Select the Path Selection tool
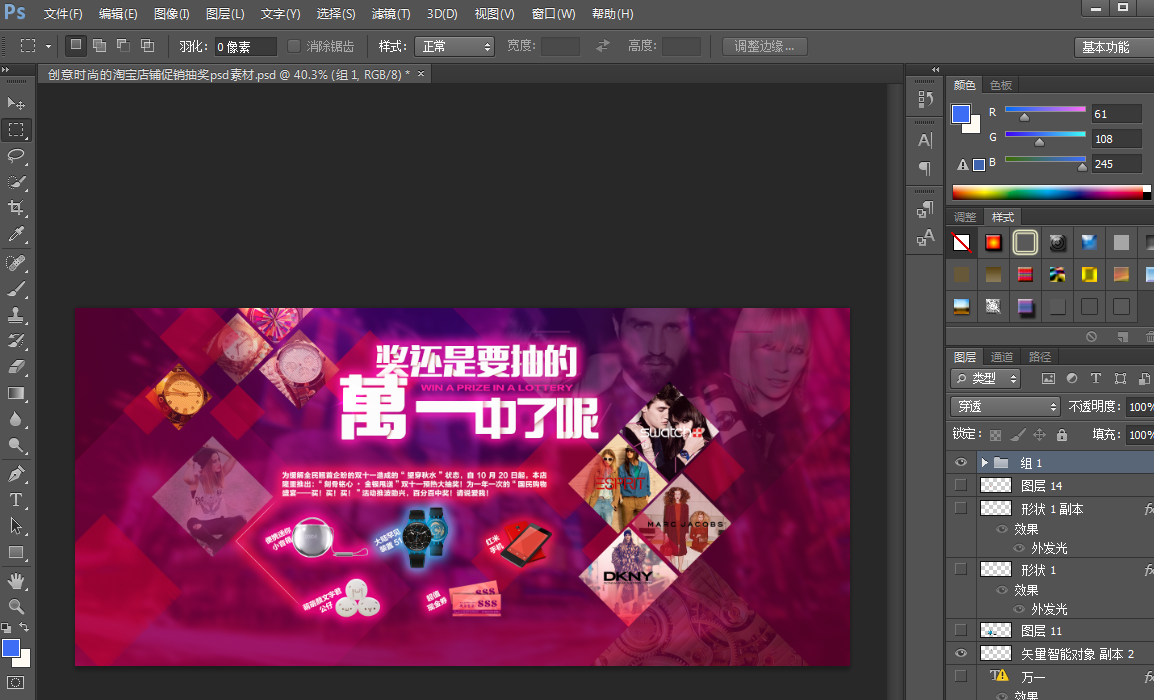 point(15,526)
